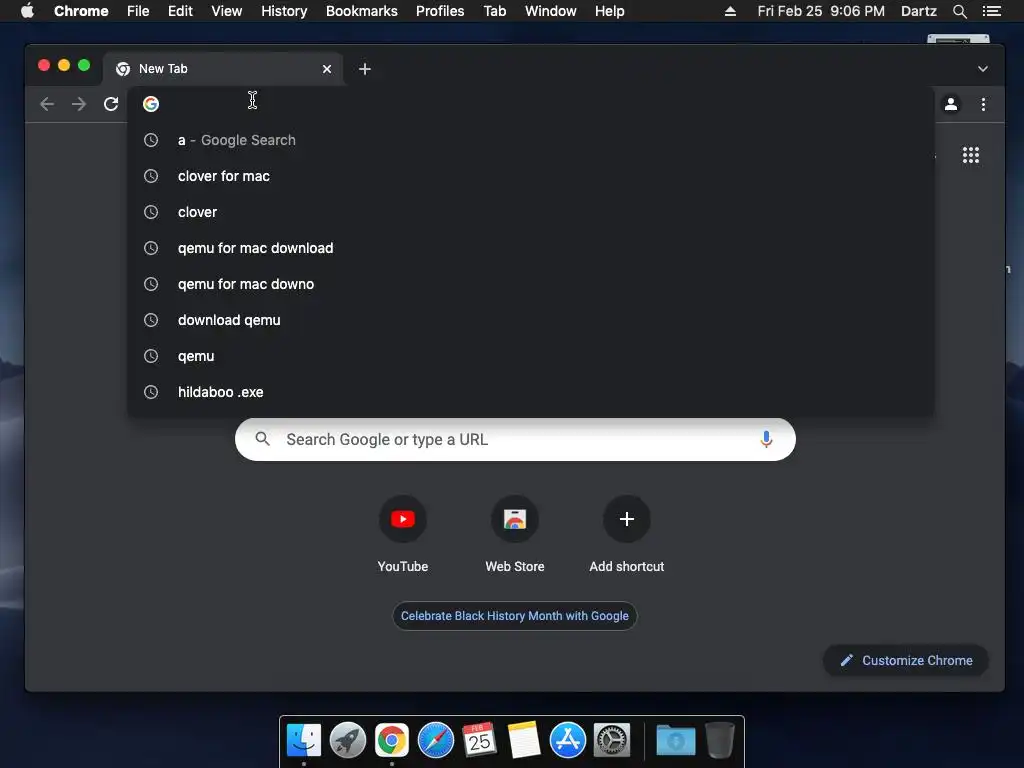1024x768 pixels.
Task: Open the Profiles menu
Action: pyautogui.click(x=440, y=11)
